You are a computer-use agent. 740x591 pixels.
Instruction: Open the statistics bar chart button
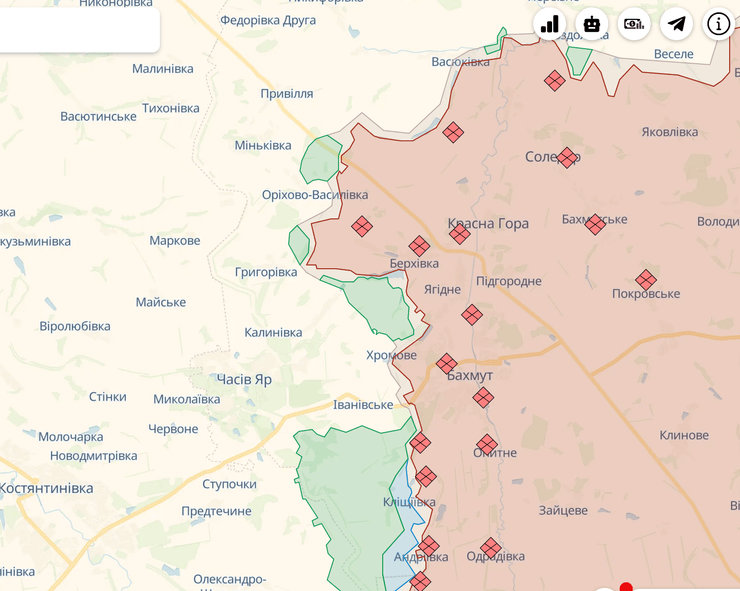tap(550, 24)
